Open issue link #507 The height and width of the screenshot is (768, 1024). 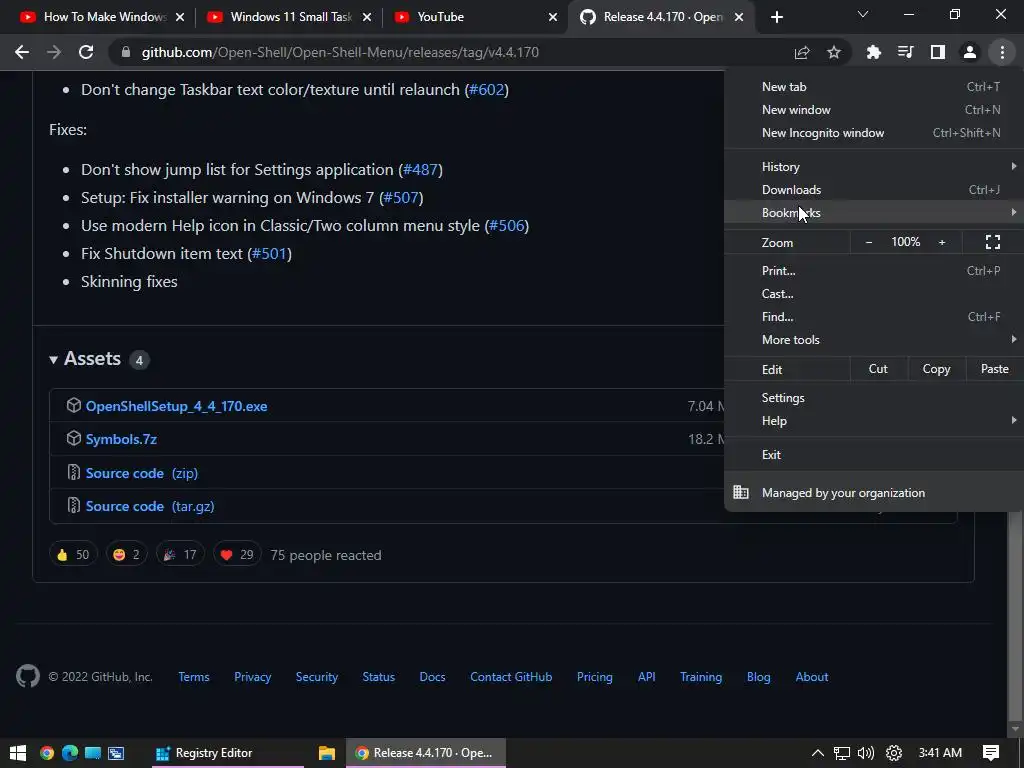pyautogui.click(x=401, y=198)
